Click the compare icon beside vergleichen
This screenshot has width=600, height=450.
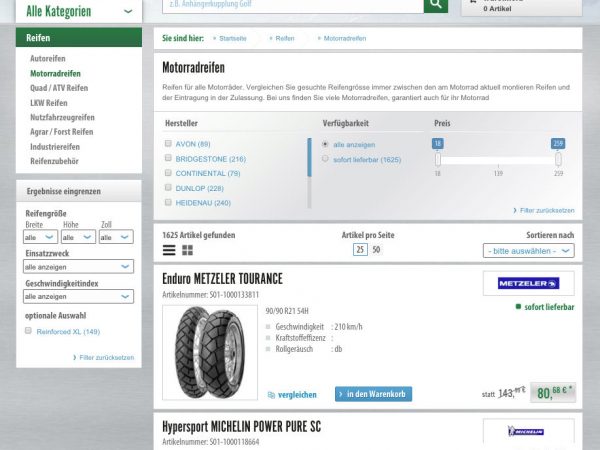coord(271,395)
